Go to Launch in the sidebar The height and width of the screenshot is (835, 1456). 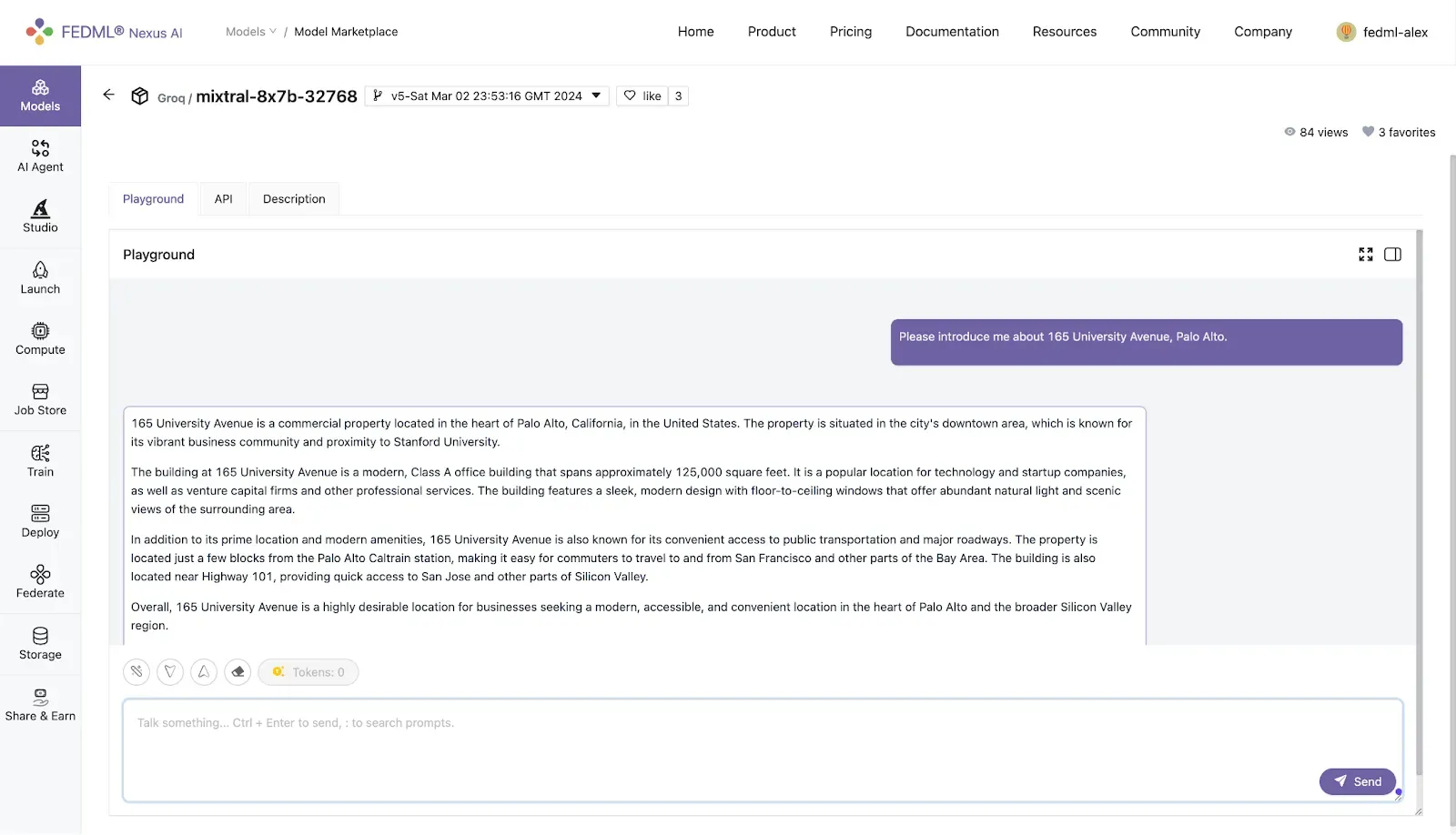pos(40,278)
